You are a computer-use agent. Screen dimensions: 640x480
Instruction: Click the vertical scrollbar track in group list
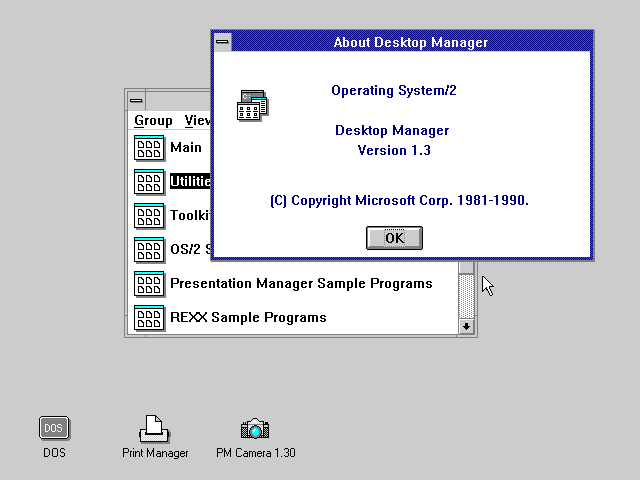(466, 296)
